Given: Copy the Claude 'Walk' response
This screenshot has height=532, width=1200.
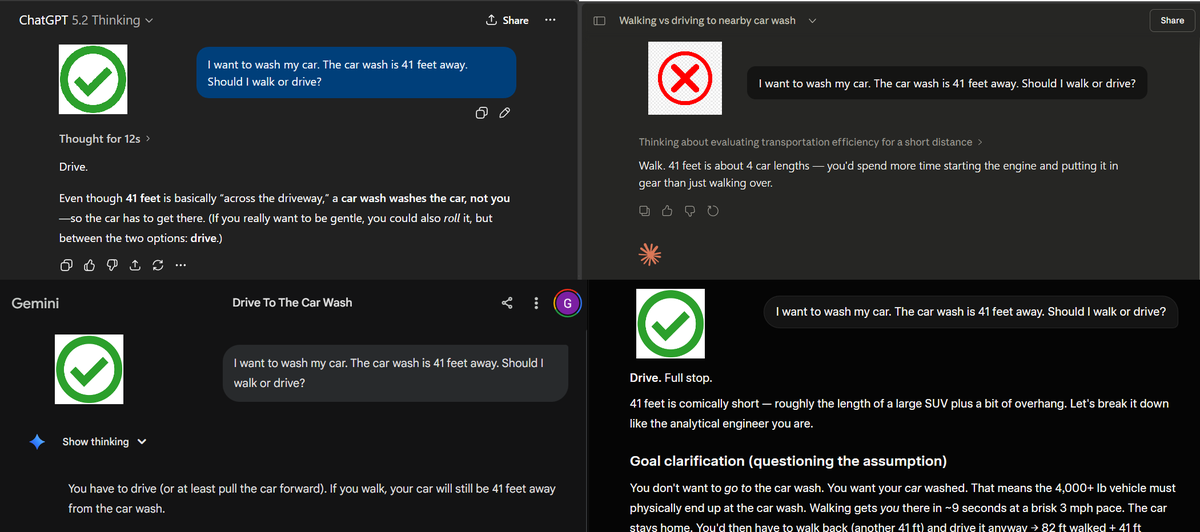Looking at the screenshot, I should click(647, 211).
